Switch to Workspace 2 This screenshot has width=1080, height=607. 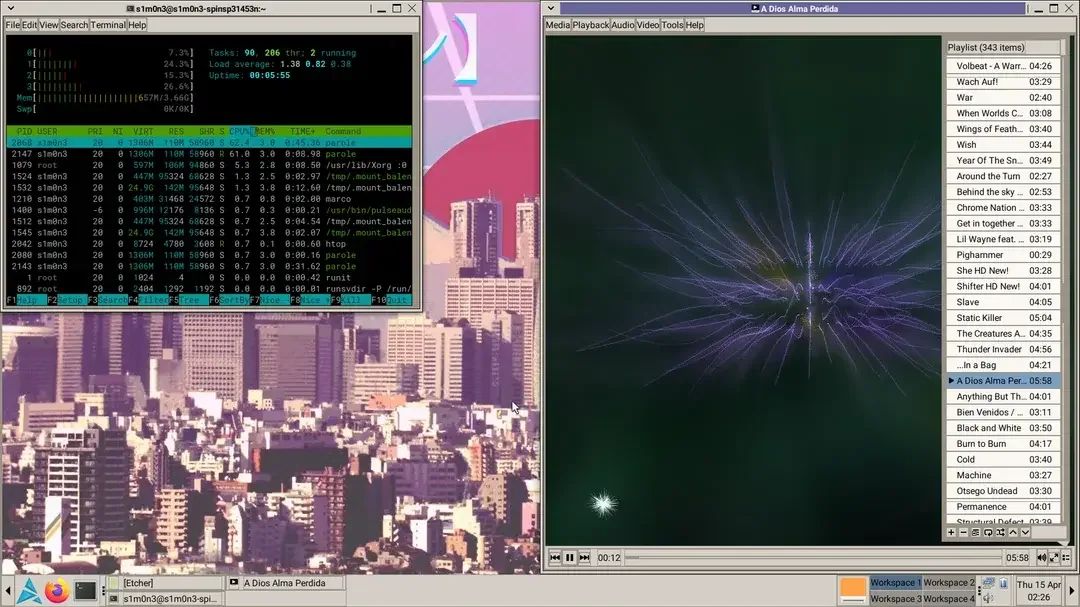(x=948, y=582)
